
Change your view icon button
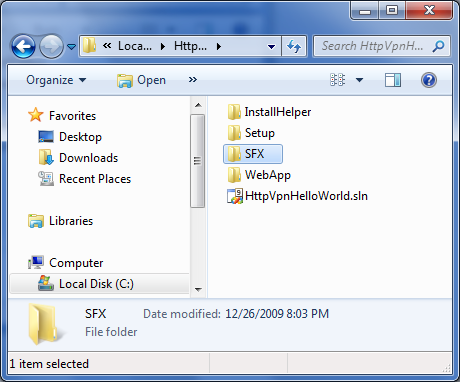tap(337, 80)
